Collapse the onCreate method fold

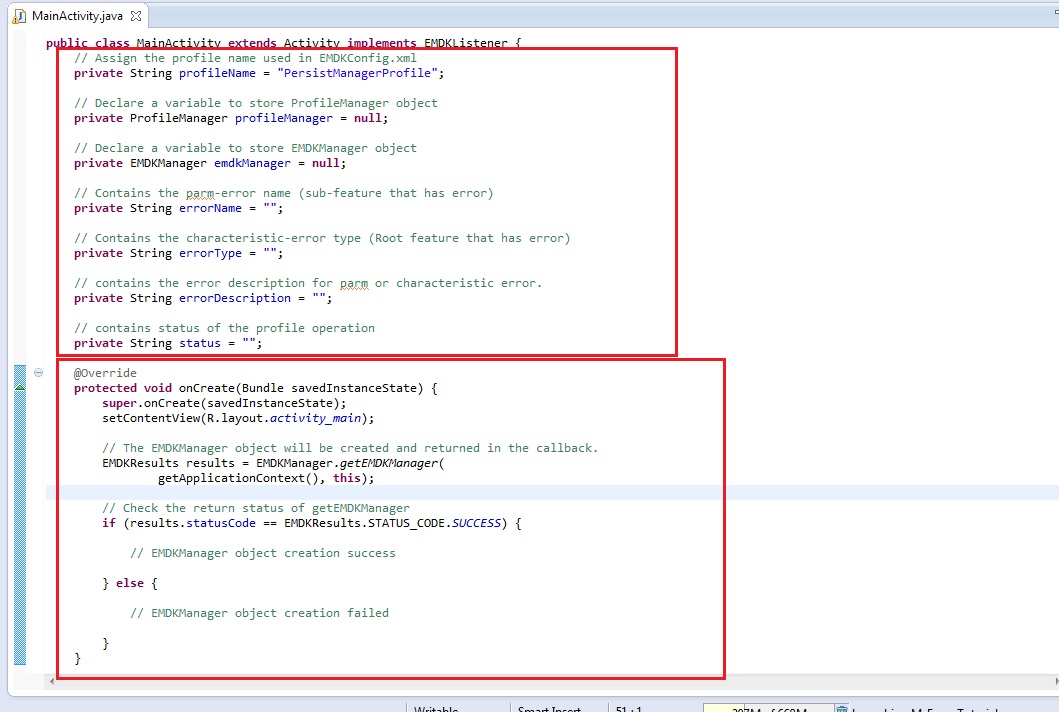[x=39, y=373]
